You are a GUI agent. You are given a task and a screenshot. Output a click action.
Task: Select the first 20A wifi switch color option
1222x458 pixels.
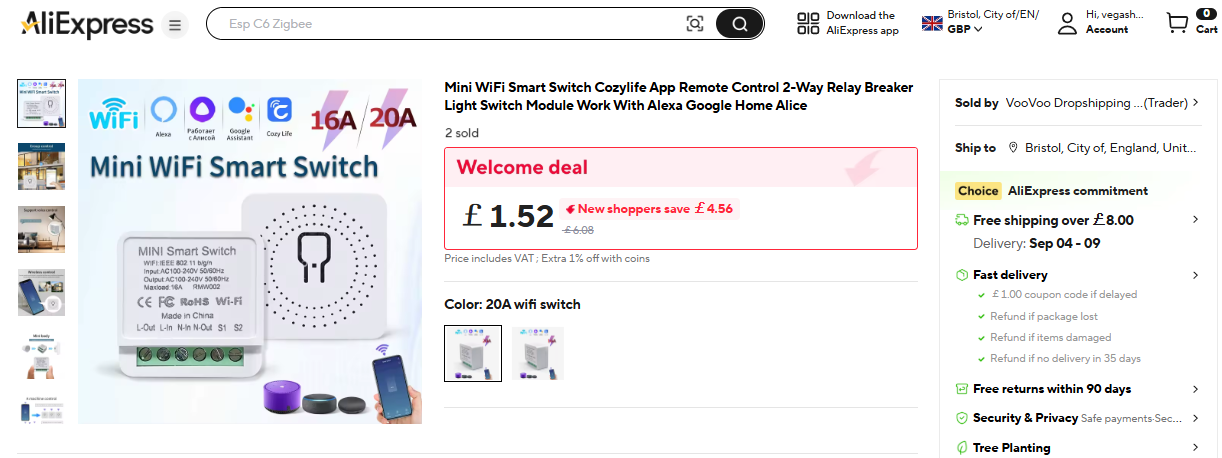pos(473,353)
